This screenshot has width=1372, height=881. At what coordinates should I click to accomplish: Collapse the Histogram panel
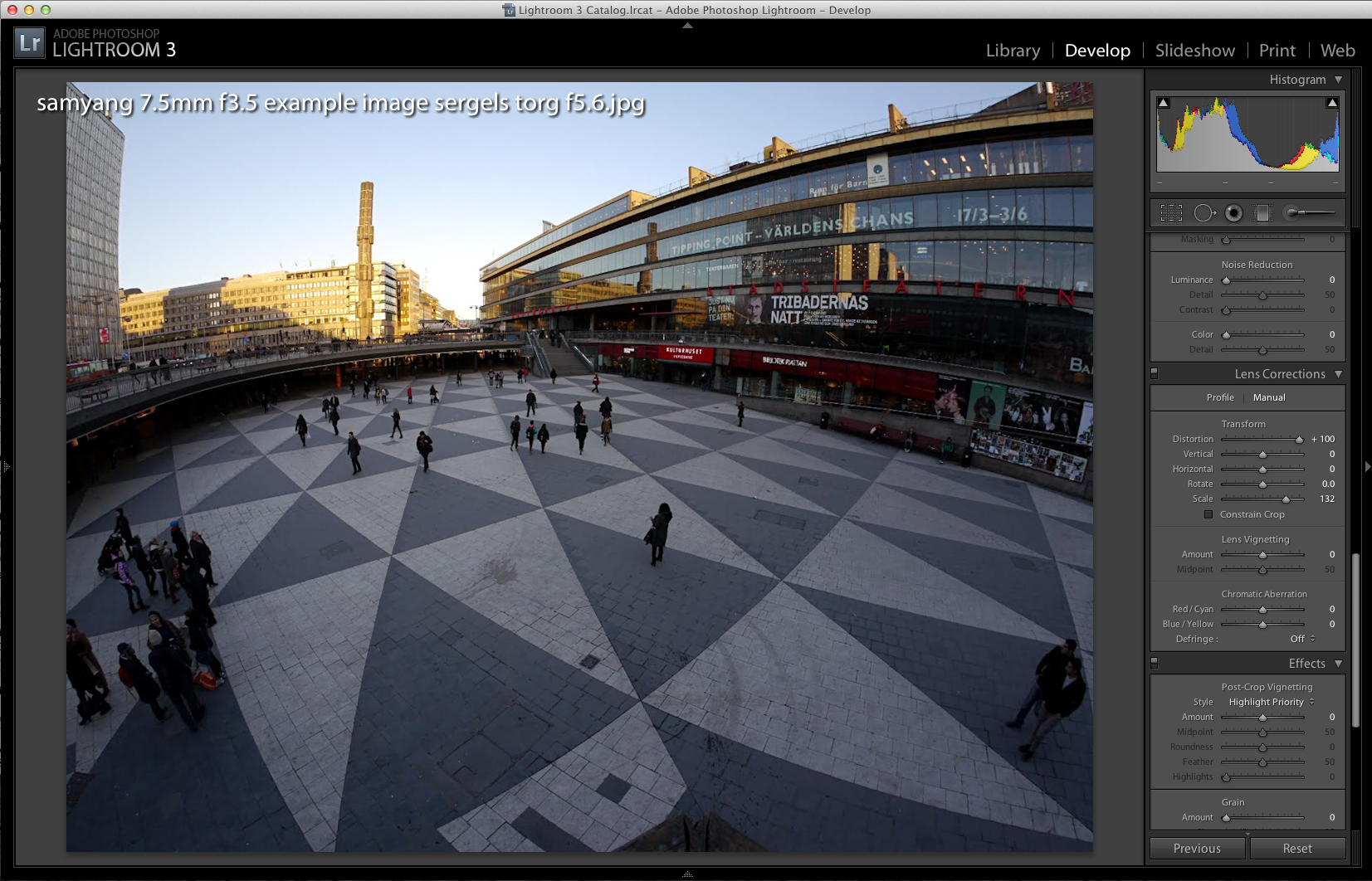pyautogui.click(x=1338, y=80)
